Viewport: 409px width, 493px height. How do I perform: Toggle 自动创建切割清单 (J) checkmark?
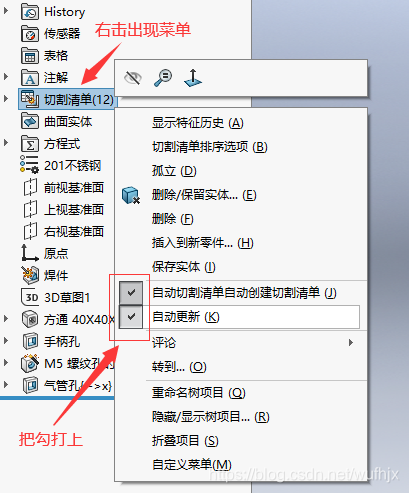pyautogui.click(x=131, y=293)
